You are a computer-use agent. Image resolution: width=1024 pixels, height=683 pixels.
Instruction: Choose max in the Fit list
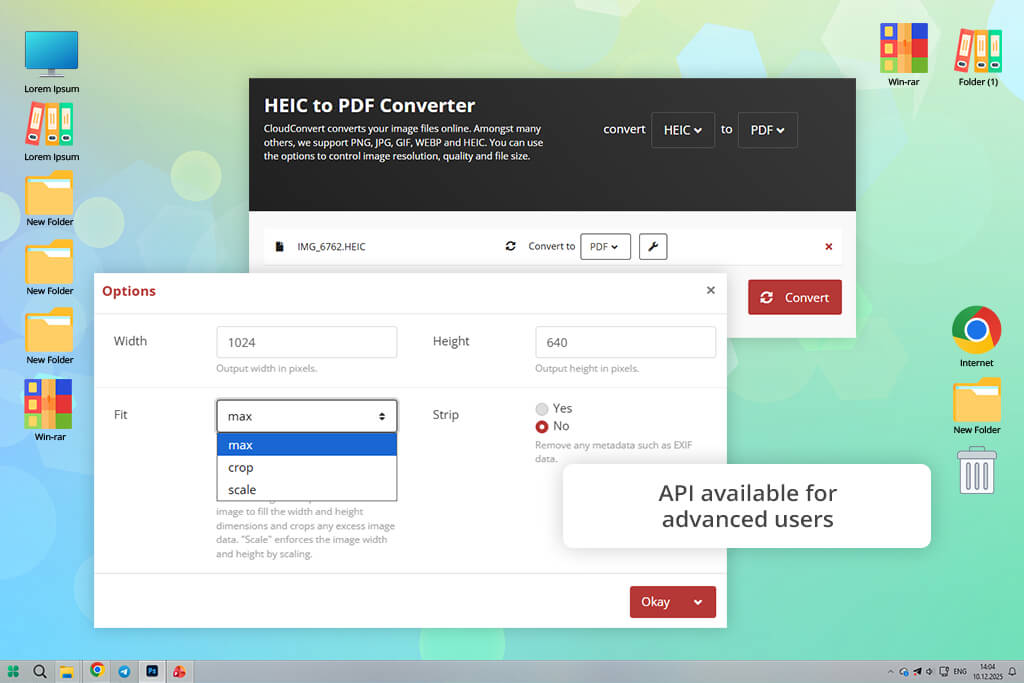[306, 445]
